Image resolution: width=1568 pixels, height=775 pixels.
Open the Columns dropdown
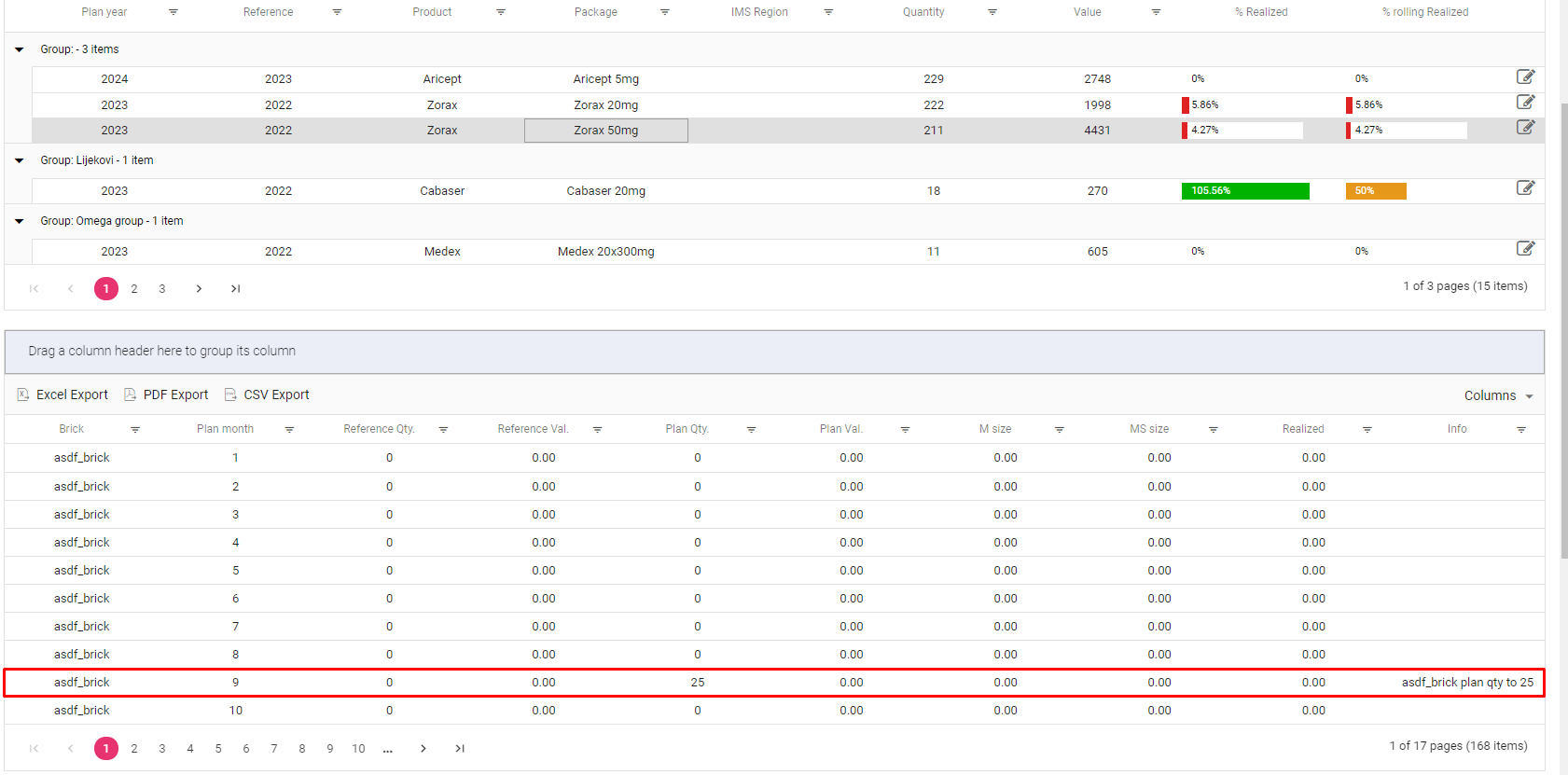1498,395
